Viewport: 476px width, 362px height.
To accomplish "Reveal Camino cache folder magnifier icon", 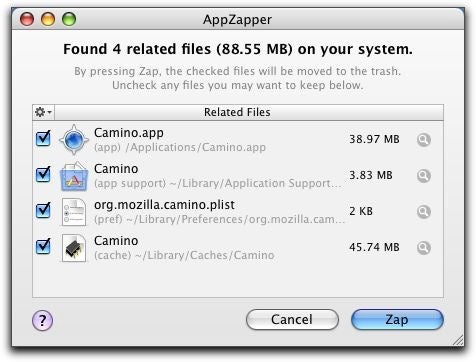I will [x=424, y=248].
